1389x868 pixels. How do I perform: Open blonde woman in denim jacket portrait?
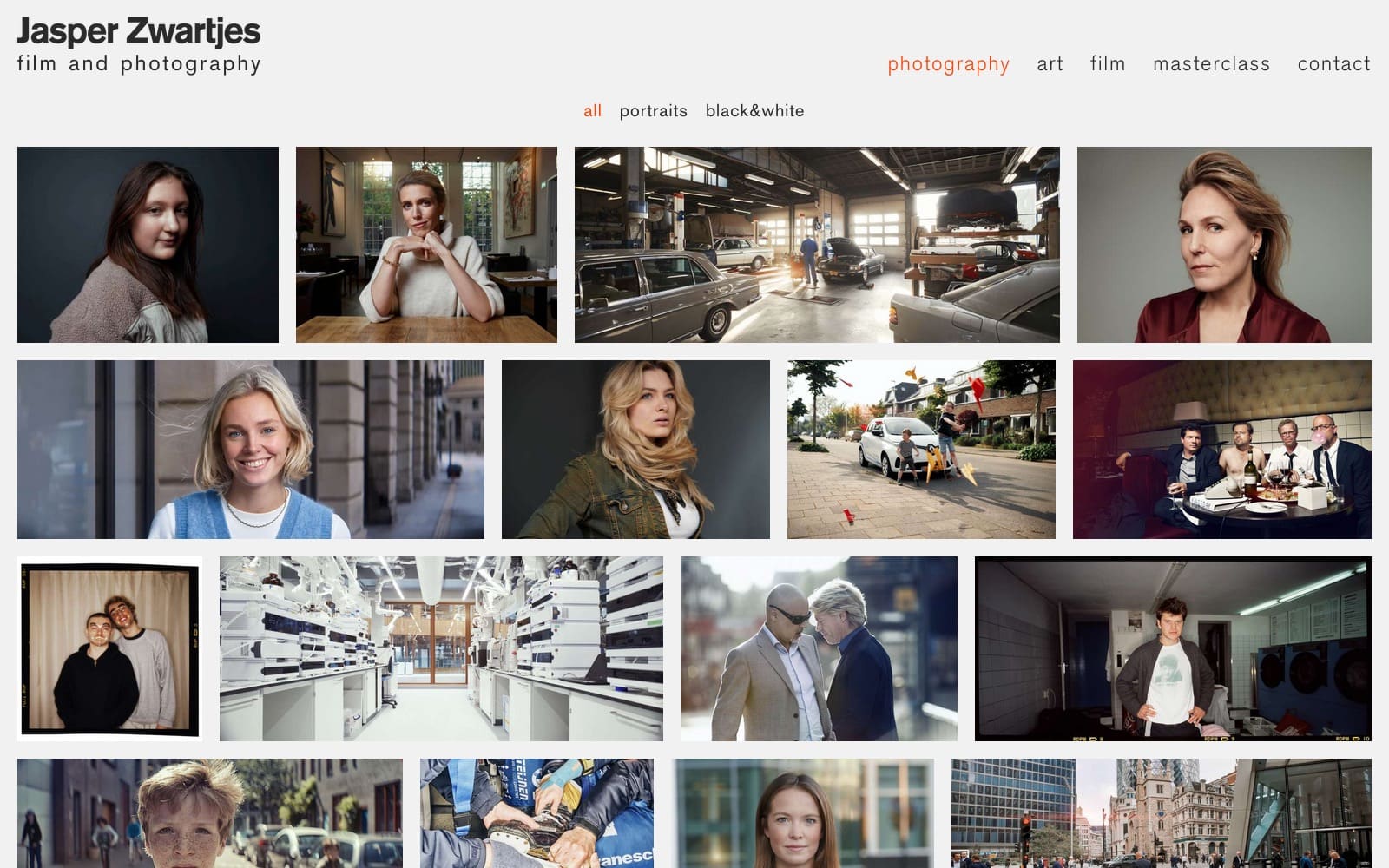click(635, 450)
